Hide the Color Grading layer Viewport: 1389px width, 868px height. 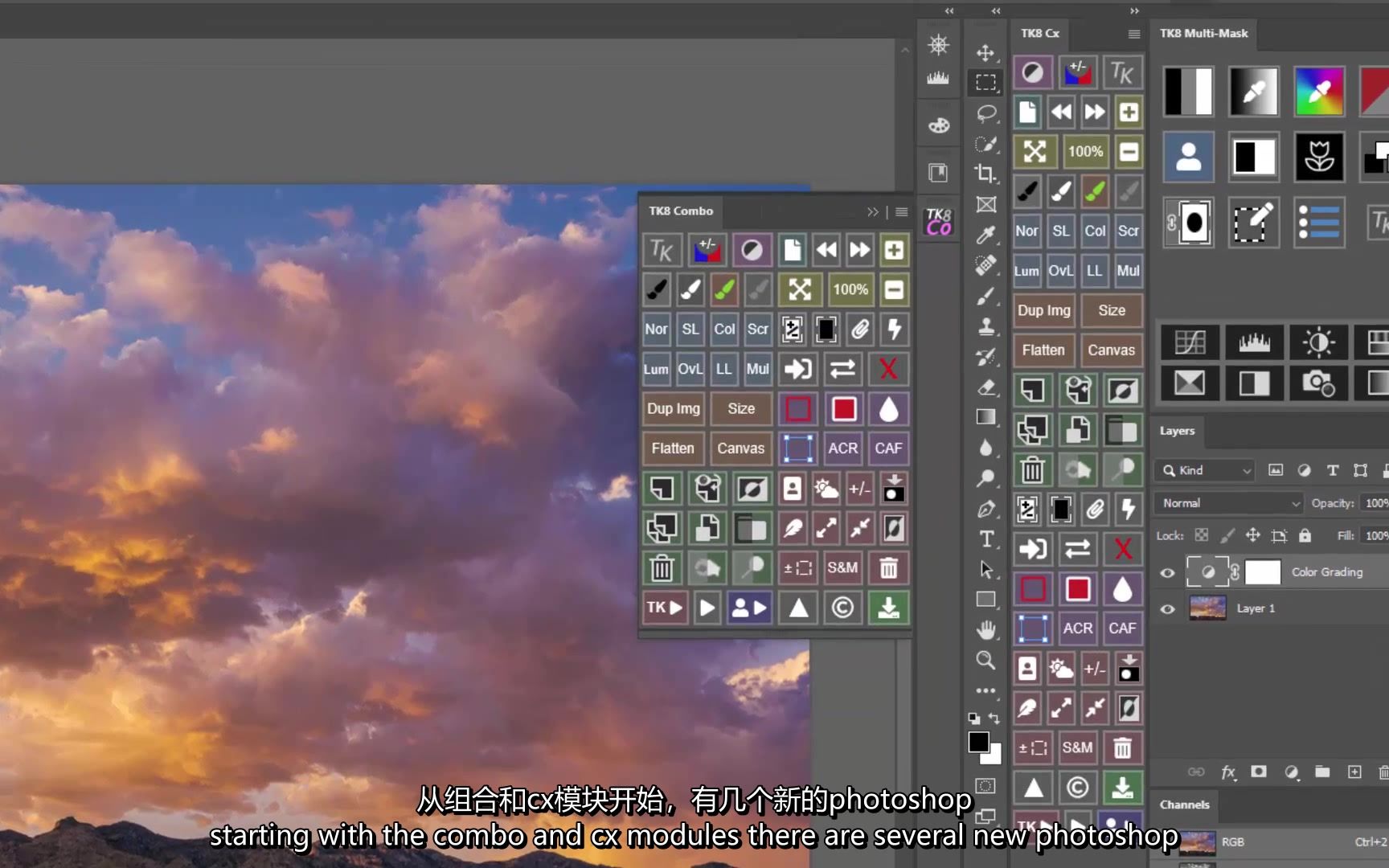[1168, 572]
